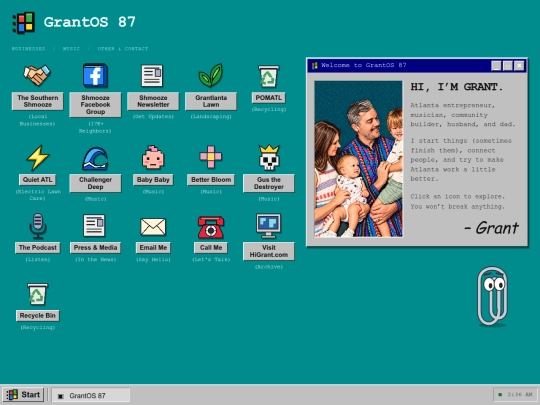
Task: Click the GrantOS 87 header logo icon
Action: click(23, 22)
